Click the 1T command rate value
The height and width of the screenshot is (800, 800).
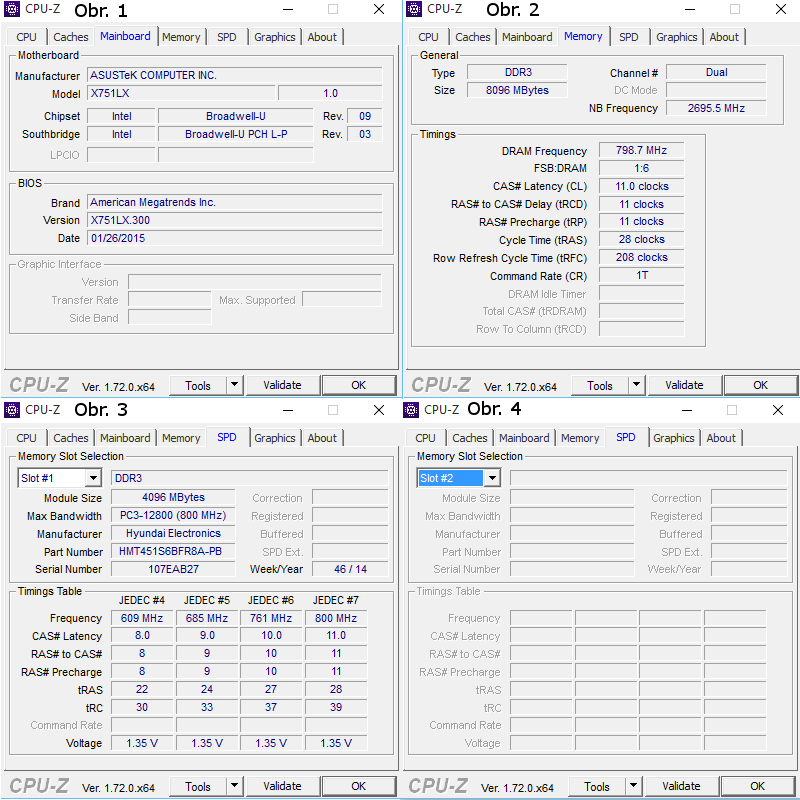tap(641, 276)
